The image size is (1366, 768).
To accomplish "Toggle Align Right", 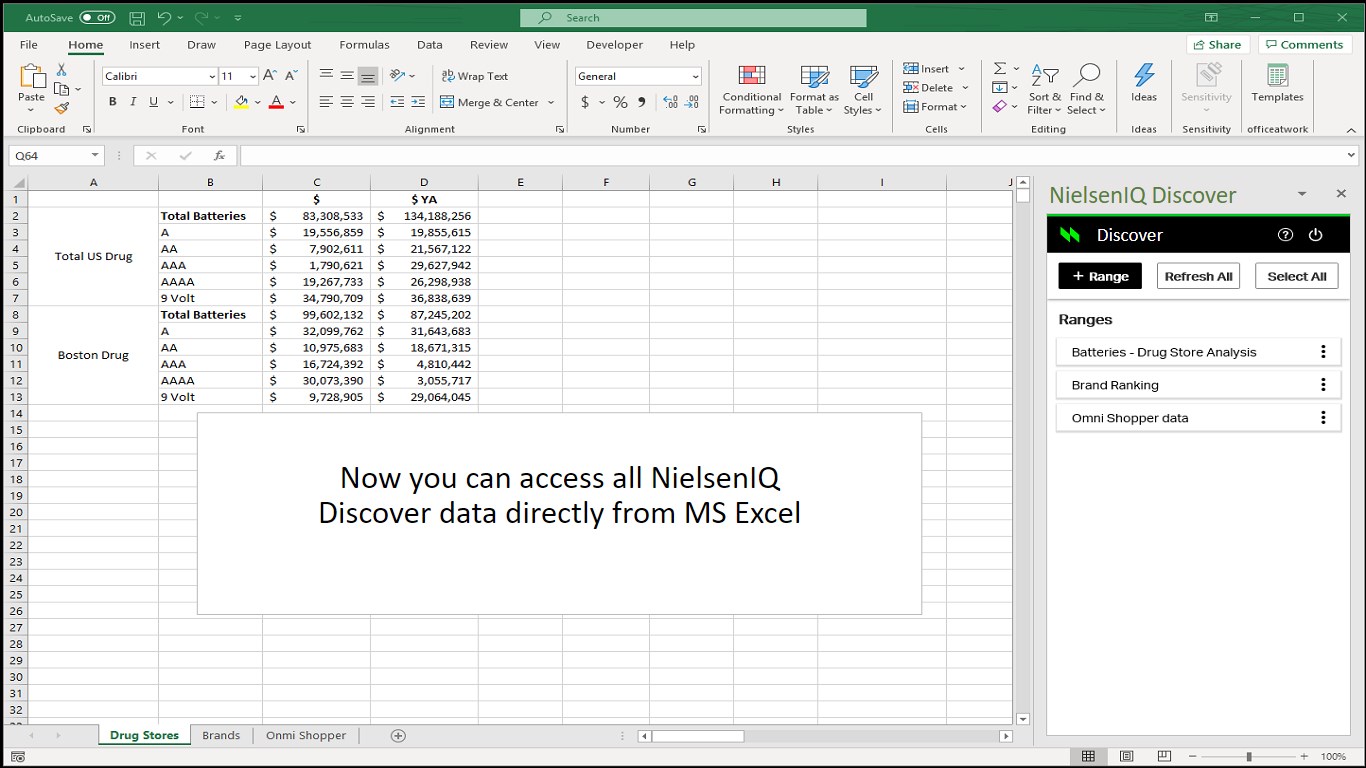I will [x=368, y=102].
